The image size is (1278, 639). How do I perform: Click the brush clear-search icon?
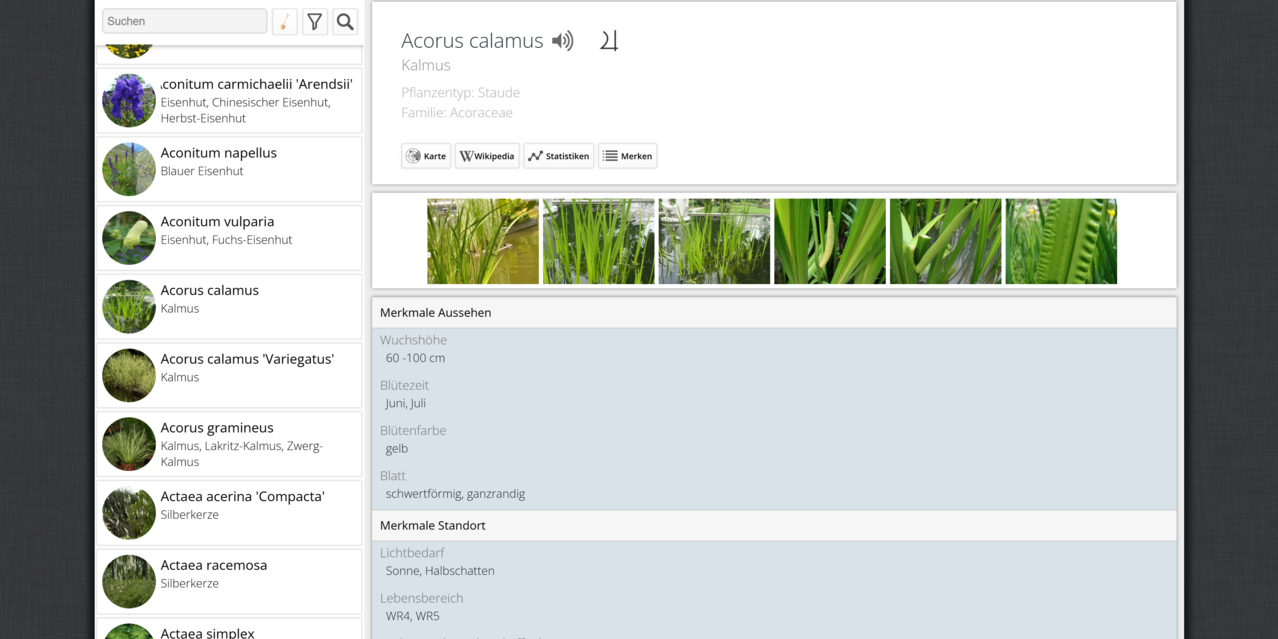coord(285,21)
